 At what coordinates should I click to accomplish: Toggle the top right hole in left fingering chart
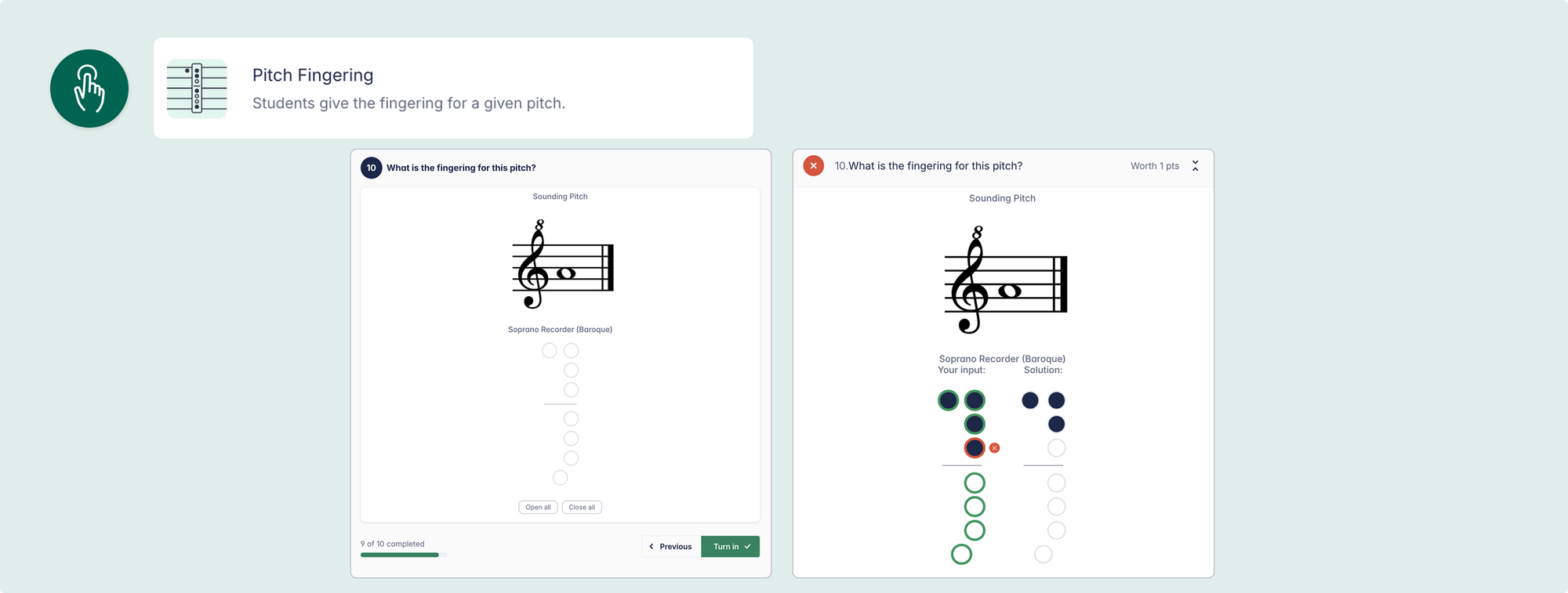click(572, 351)
